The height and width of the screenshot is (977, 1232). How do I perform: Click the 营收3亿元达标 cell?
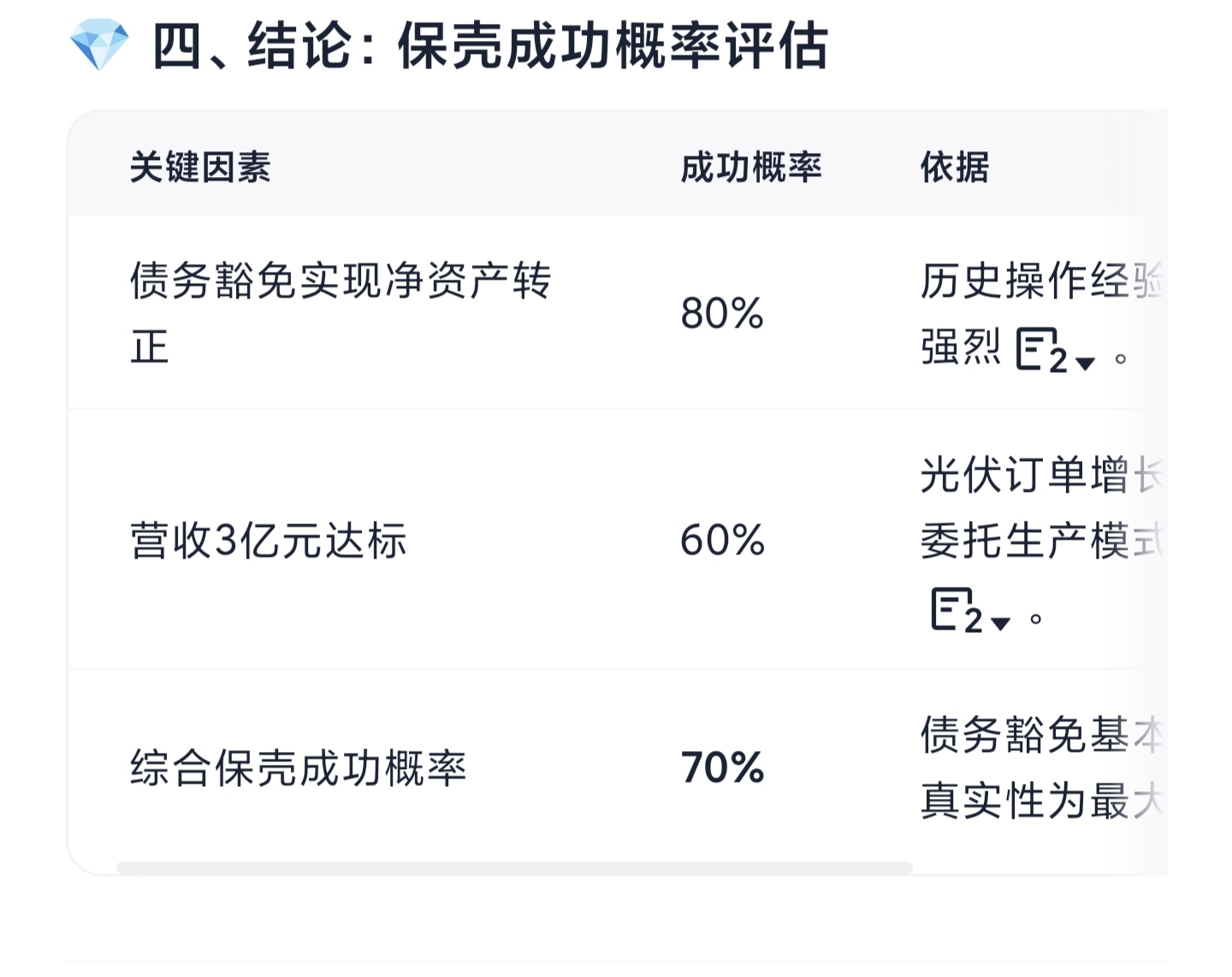click(268, 540)
